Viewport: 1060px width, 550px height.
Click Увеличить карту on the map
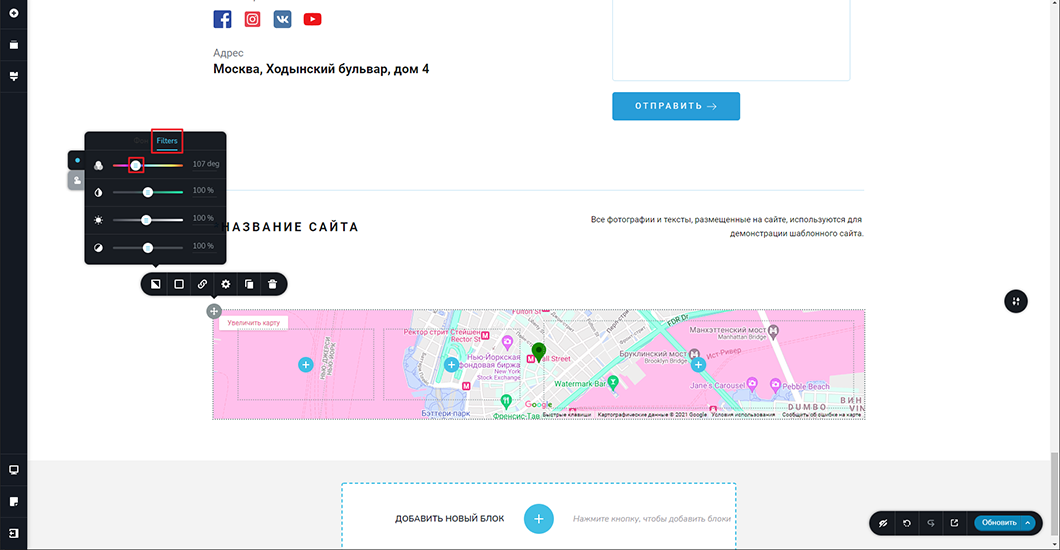(x=254, y=323)
